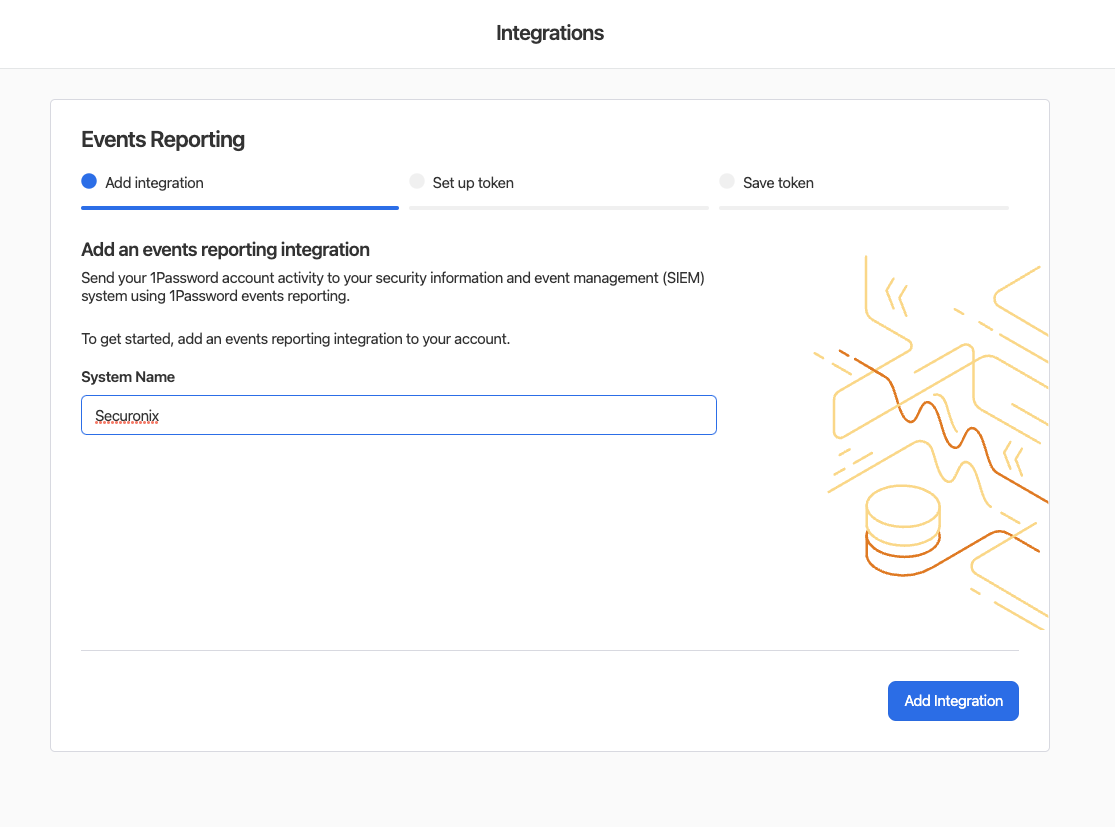Click the Add Integration button
Image resolution: width=1115 pixels, height=827 pixels.
(x=952, y=701)
